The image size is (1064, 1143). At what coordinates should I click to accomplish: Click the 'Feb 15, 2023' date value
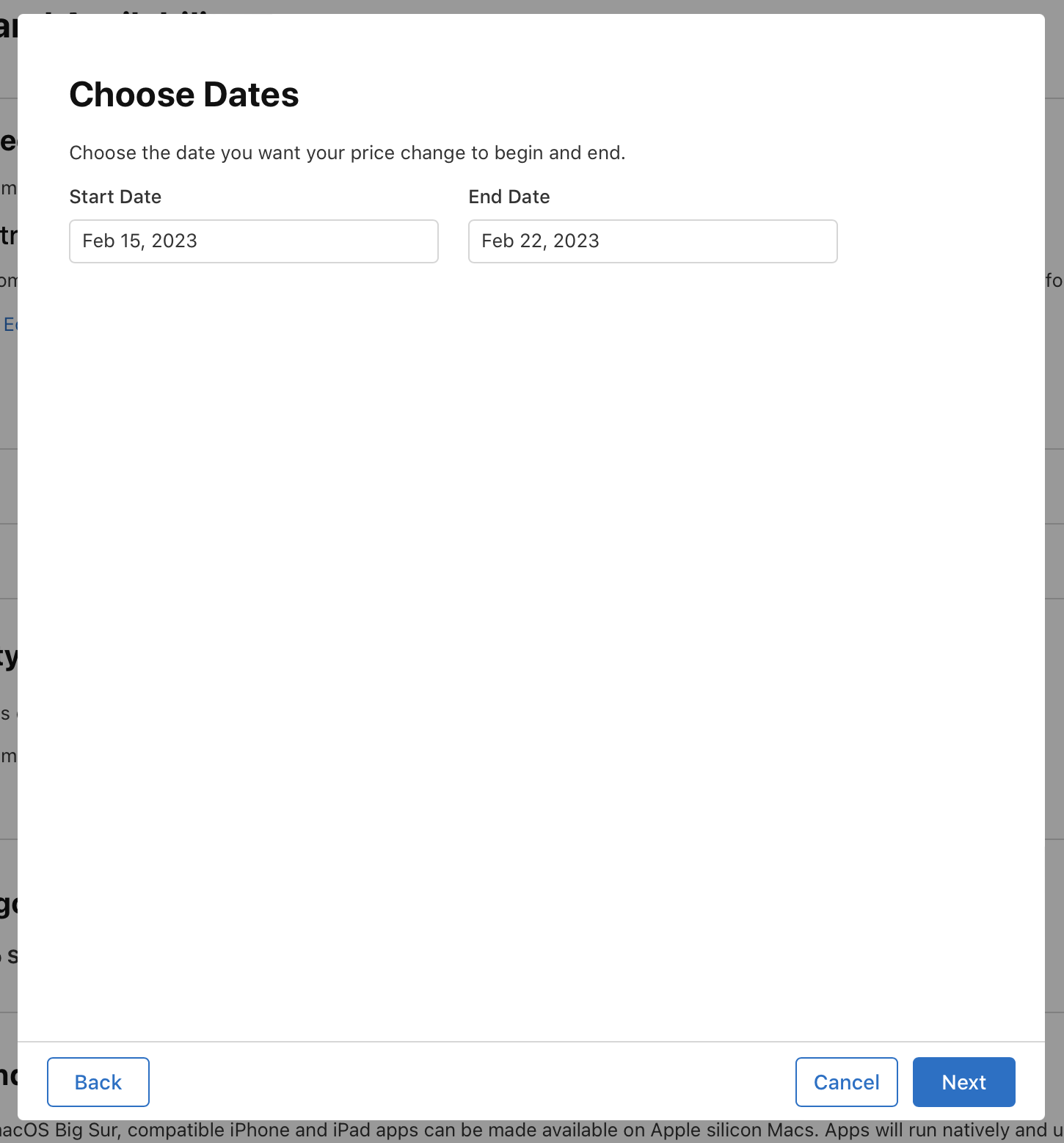pos(139,241)
